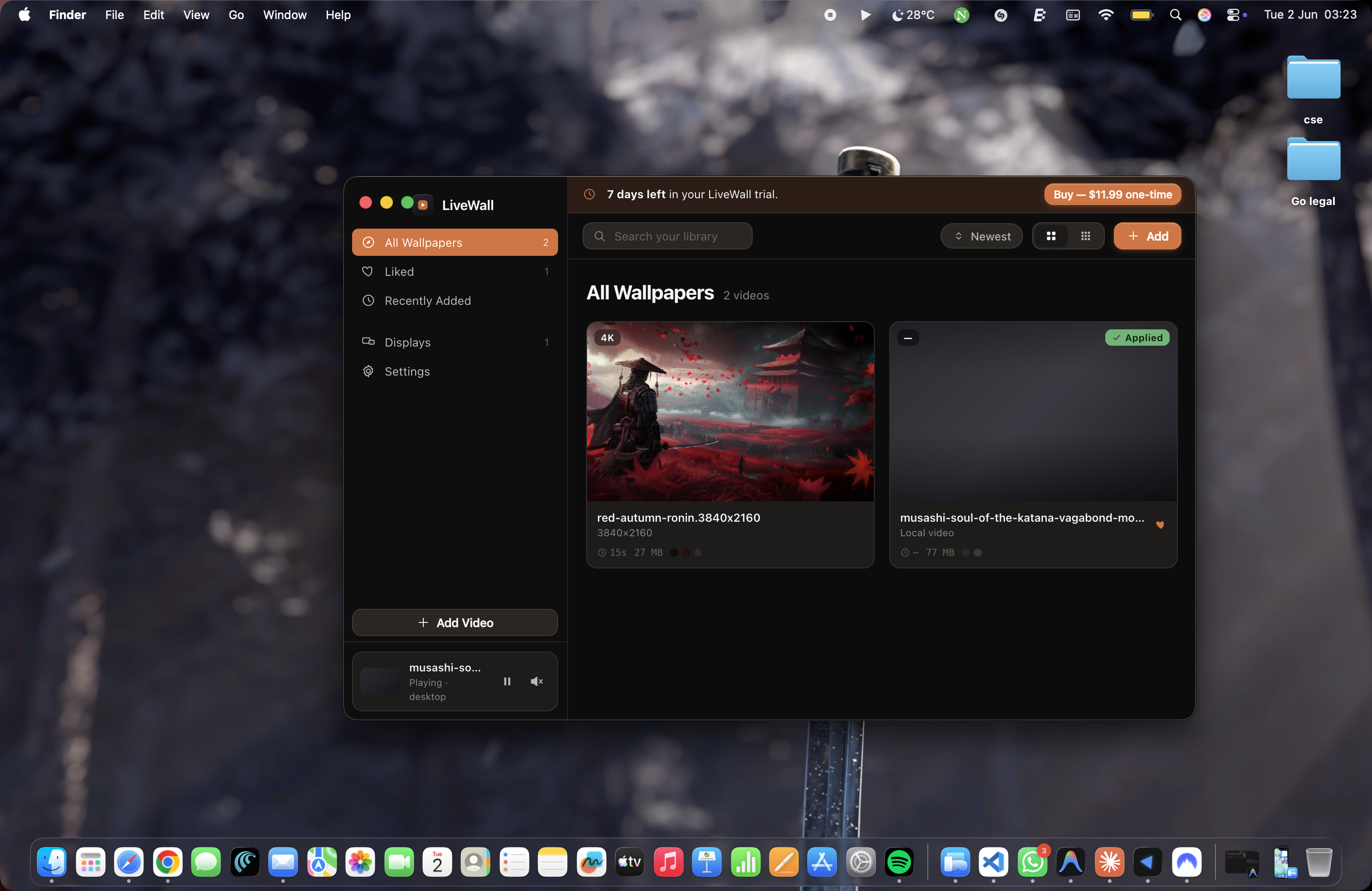1372x891 pixels.
Task: Toggle mute on the now-playing wallpaper
Action: tap(536, 681)
